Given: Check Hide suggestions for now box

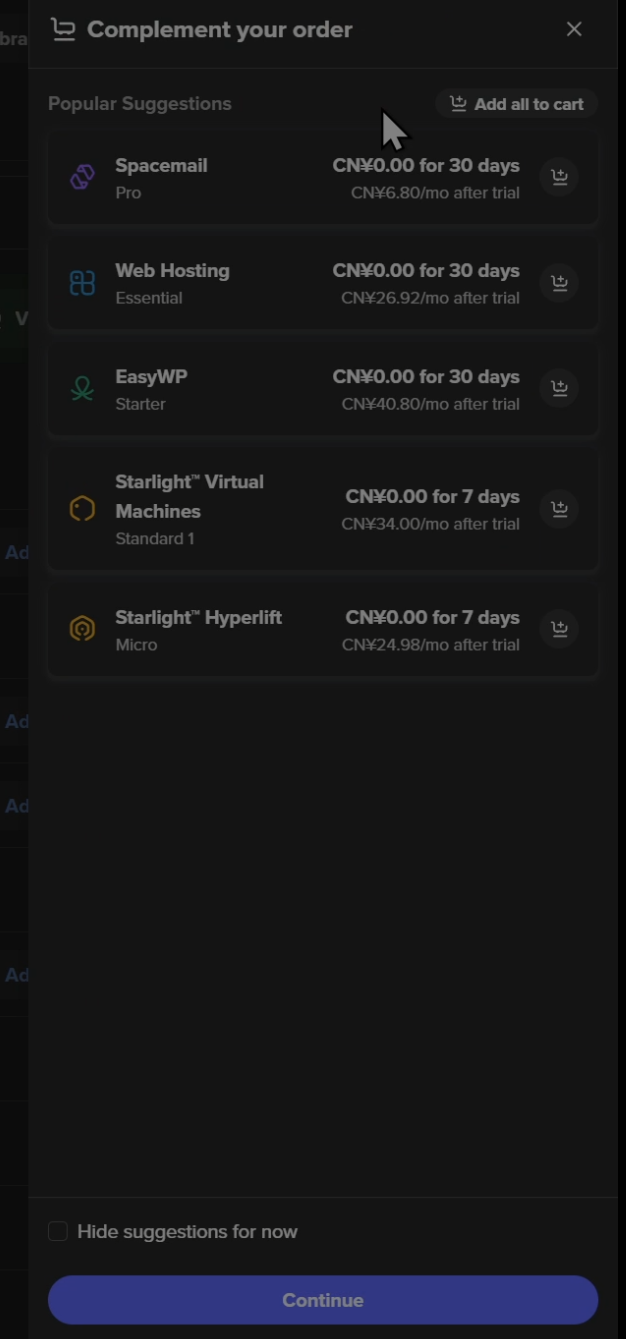Looking at the screenshot, I should pos(58,1231).
